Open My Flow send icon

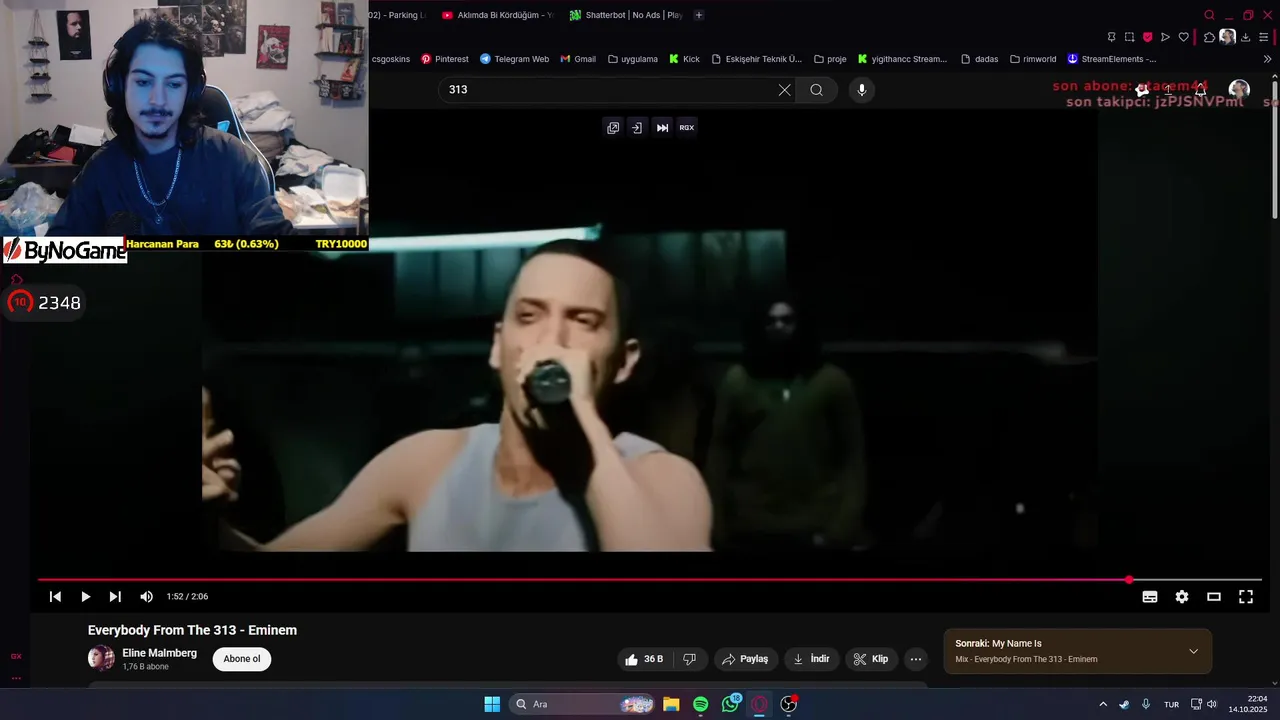point(1165,37)
